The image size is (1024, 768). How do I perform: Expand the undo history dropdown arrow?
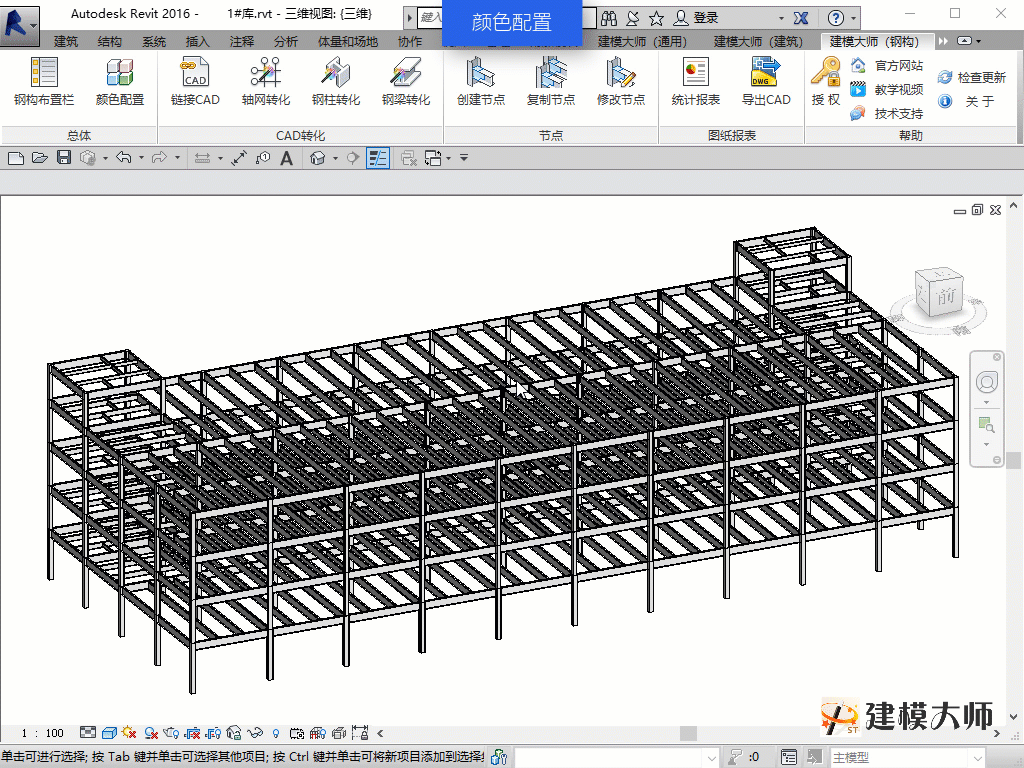click(142, 158)
